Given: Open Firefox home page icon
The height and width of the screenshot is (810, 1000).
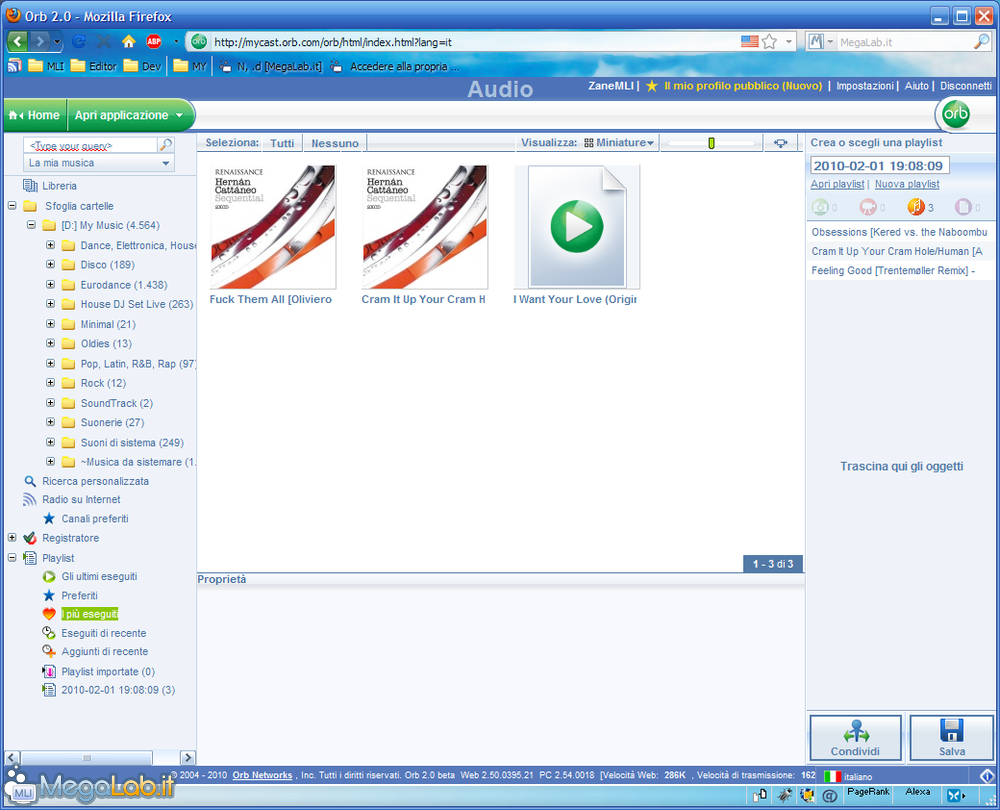Looking at the screenshot, I should click(x=129, y=42).
